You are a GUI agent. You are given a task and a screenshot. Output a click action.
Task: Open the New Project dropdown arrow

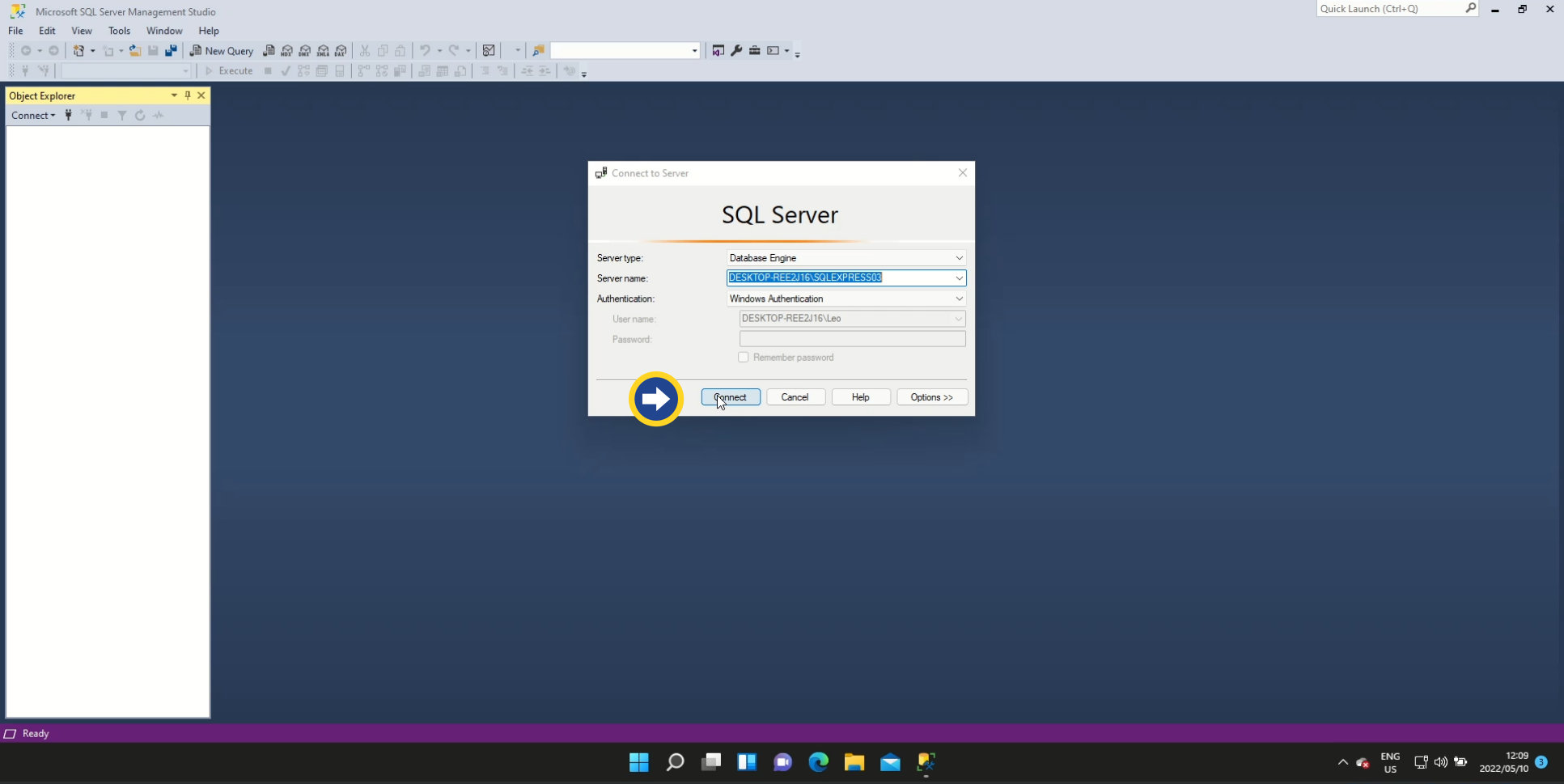tap(92, 50)
